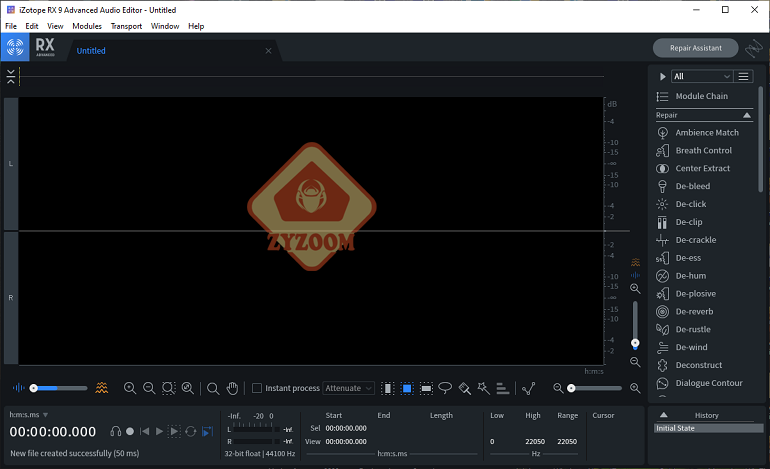
Task: Launch the Repair Assistant
Action: pos(695,48)
